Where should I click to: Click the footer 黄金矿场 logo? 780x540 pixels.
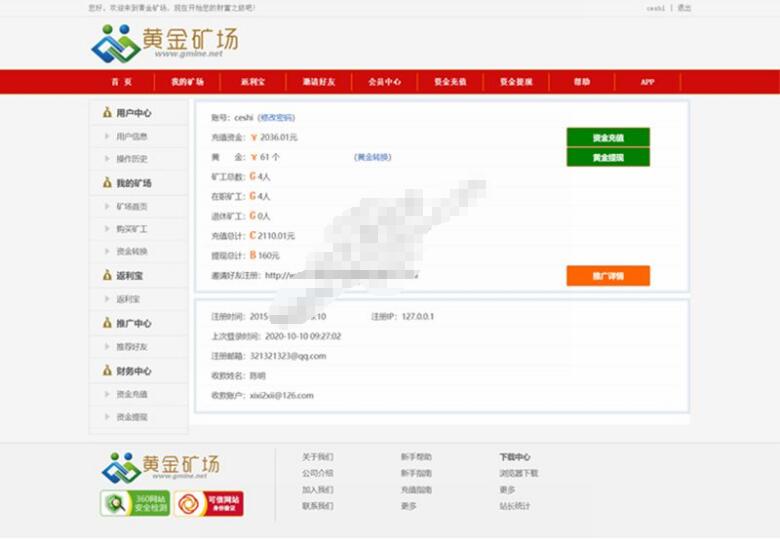point(160,467)
